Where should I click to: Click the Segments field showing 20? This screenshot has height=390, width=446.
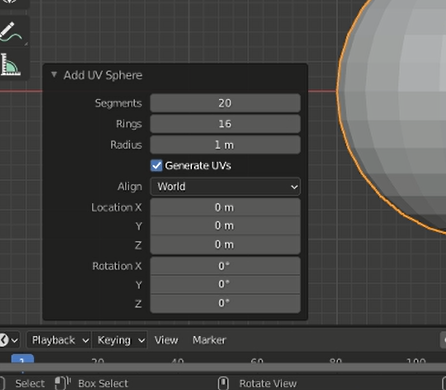[225, 103]
